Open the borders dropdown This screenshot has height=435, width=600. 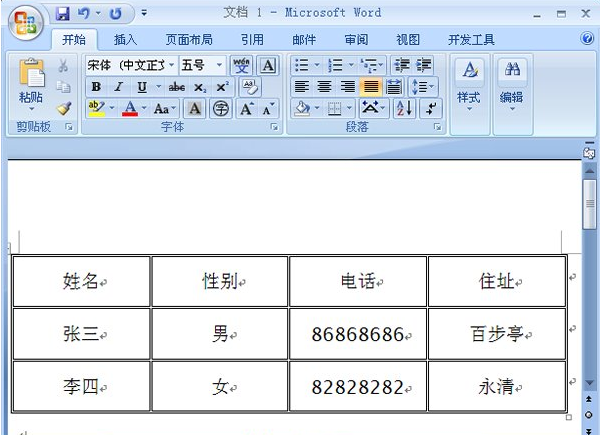(349, 109)
